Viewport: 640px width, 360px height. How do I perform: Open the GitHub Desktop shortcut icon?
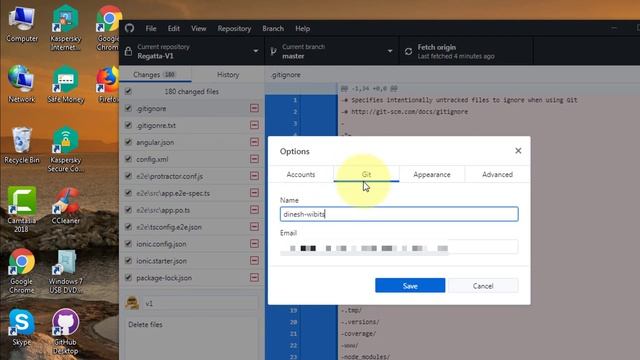click(65, 331)
